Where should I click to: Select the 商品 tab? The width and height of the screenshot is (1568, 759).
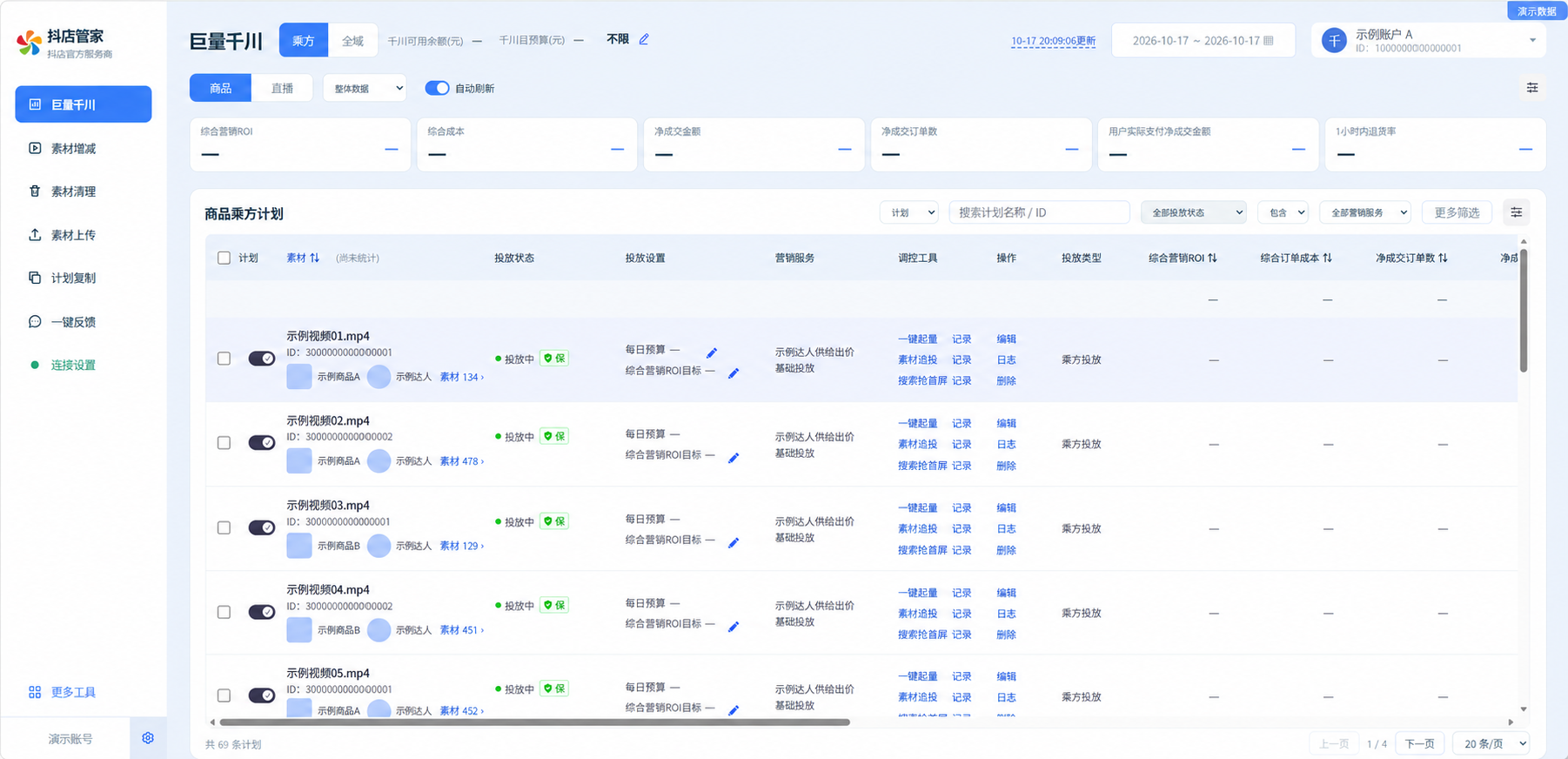(220, 88)
